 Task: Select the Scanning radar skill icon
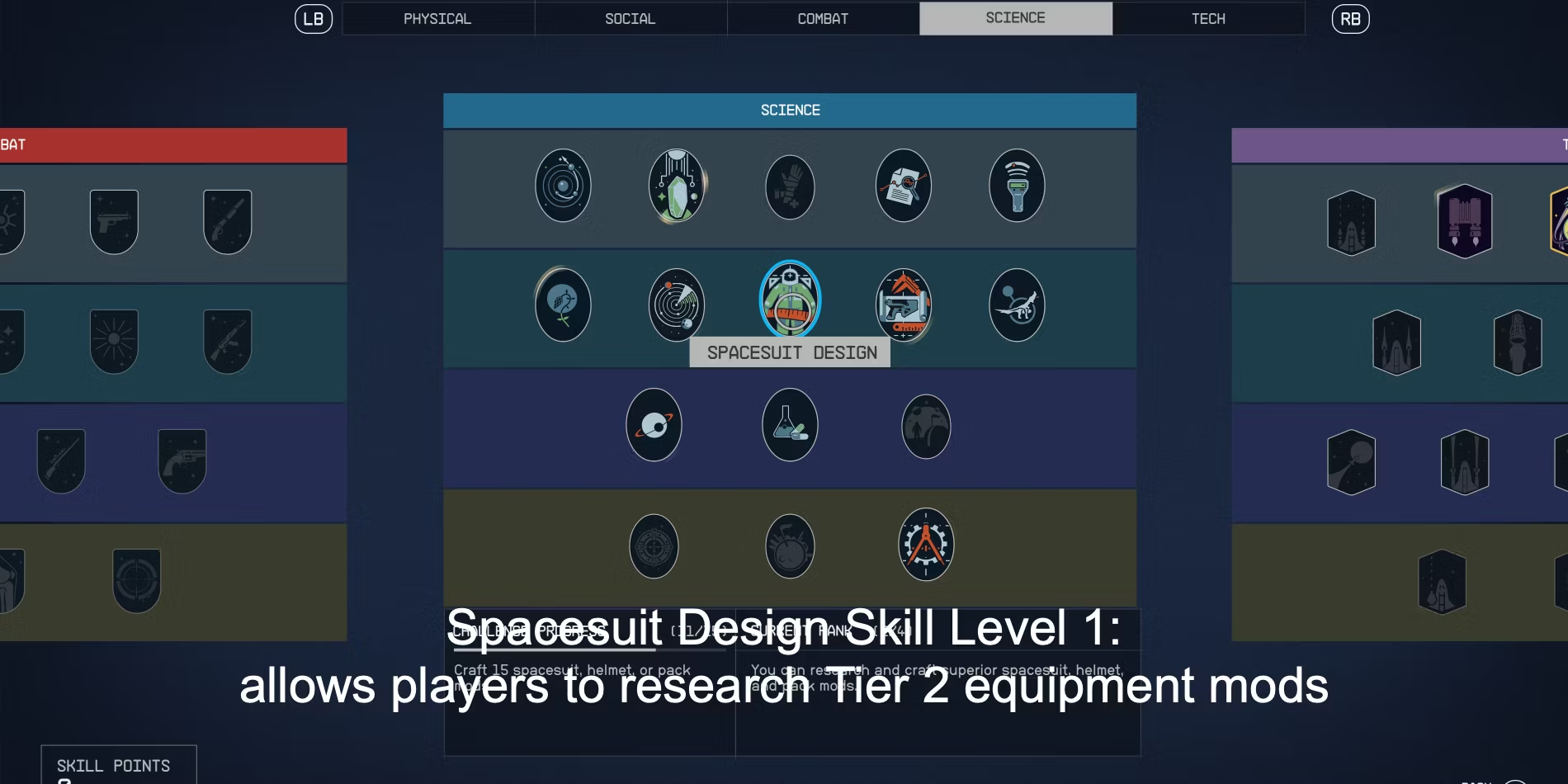click(677, 305)
